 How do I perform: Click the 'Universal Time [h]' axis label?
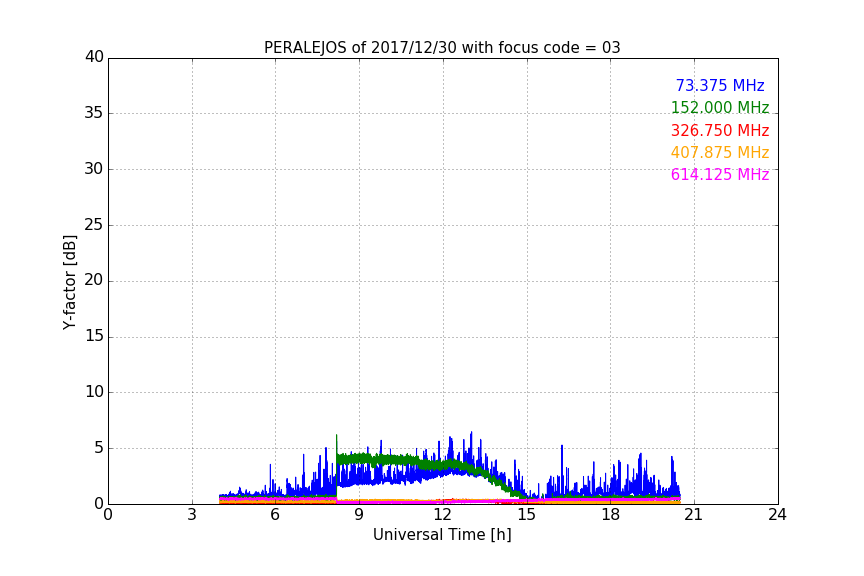click(442, 535)
